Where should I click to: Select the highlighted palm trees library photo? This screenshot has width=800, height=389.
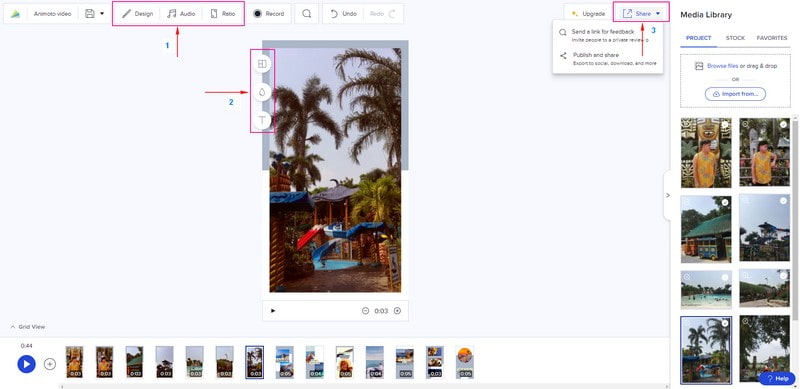(x=706, y=350)
